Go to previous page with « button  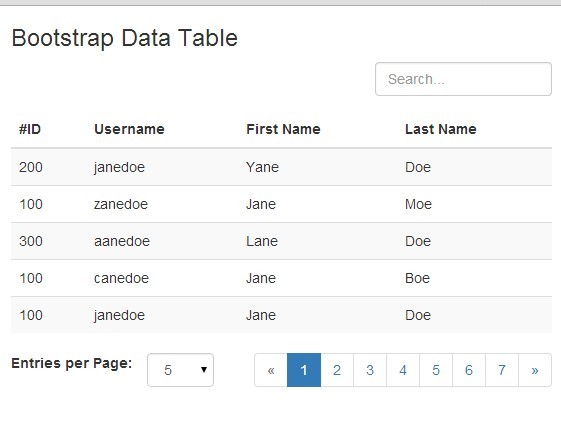[x=271, y=370]
